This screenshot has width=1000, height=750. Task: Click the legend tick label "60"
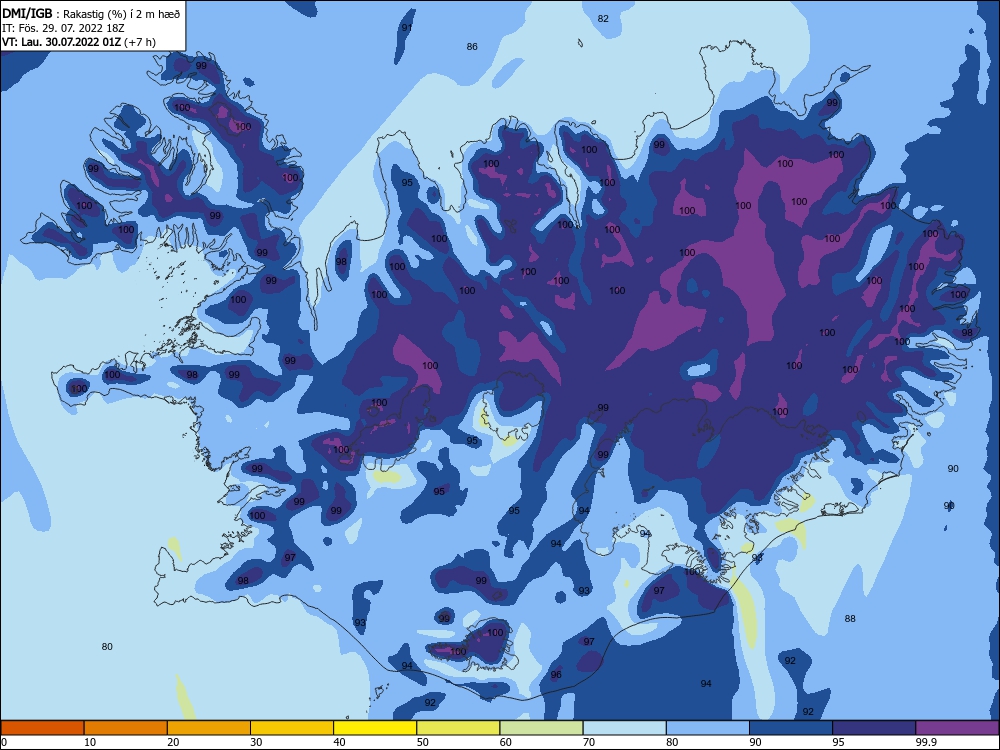pos(506,742)
